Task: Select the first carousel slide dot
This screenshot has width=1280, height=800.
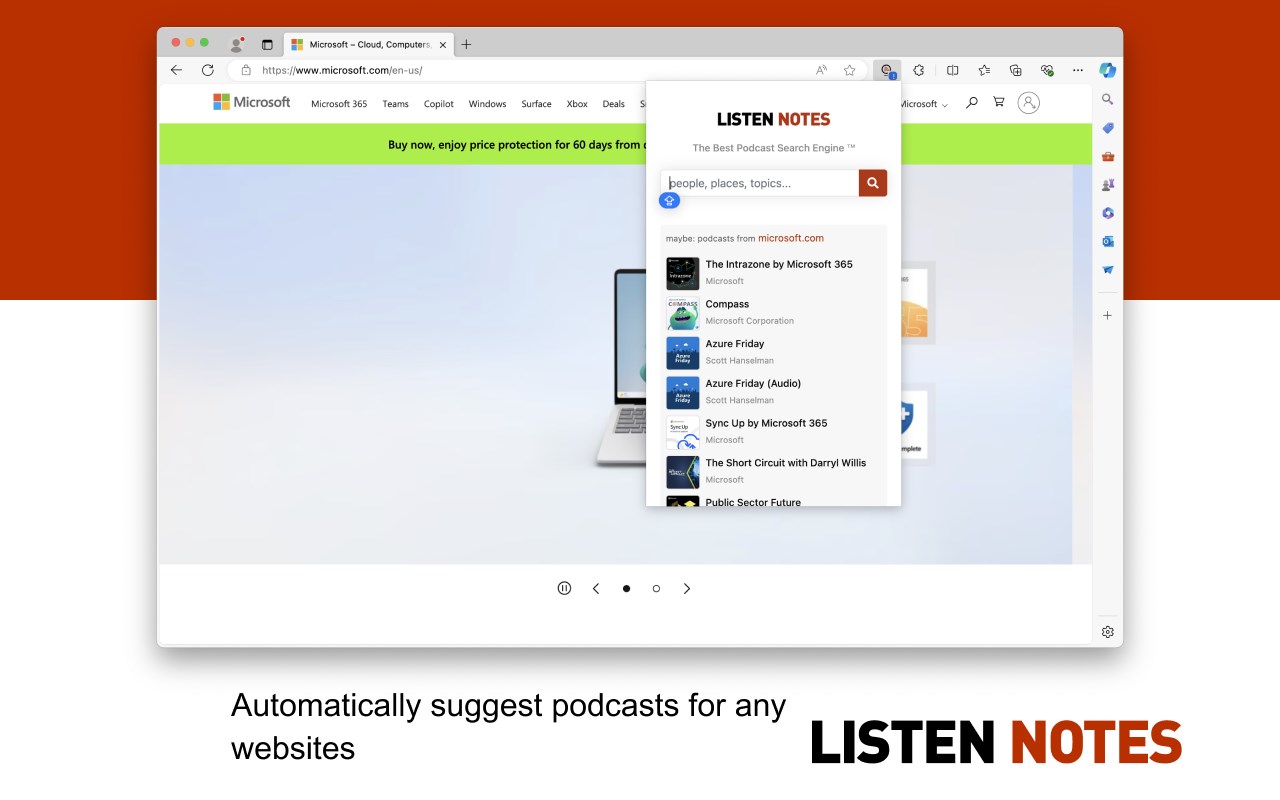Action: tap(626, 588)
